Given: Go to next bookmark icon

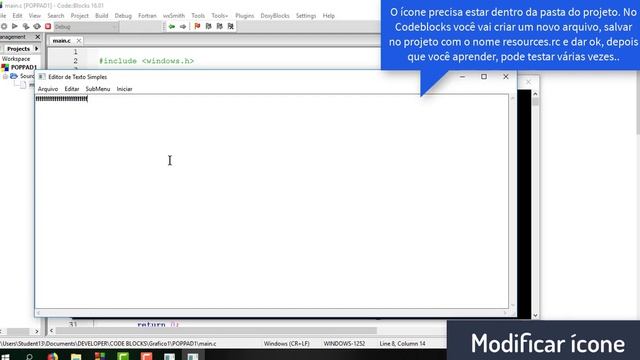Looking at the screenshot, I should 220,27.
